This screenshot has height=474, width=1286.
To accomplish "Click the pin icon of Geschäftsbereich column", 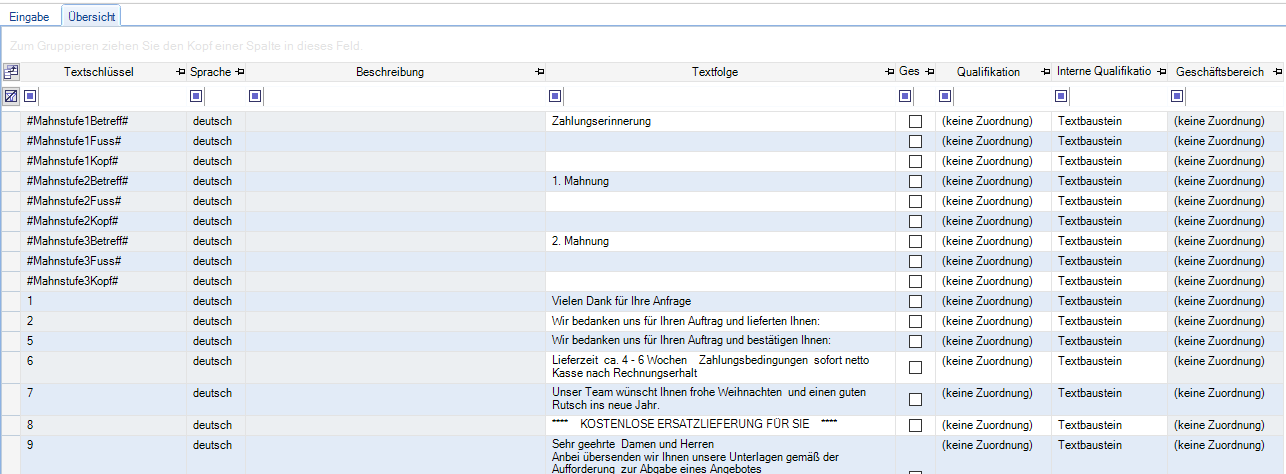I will pyautogui.click(x=1276, y=72).
